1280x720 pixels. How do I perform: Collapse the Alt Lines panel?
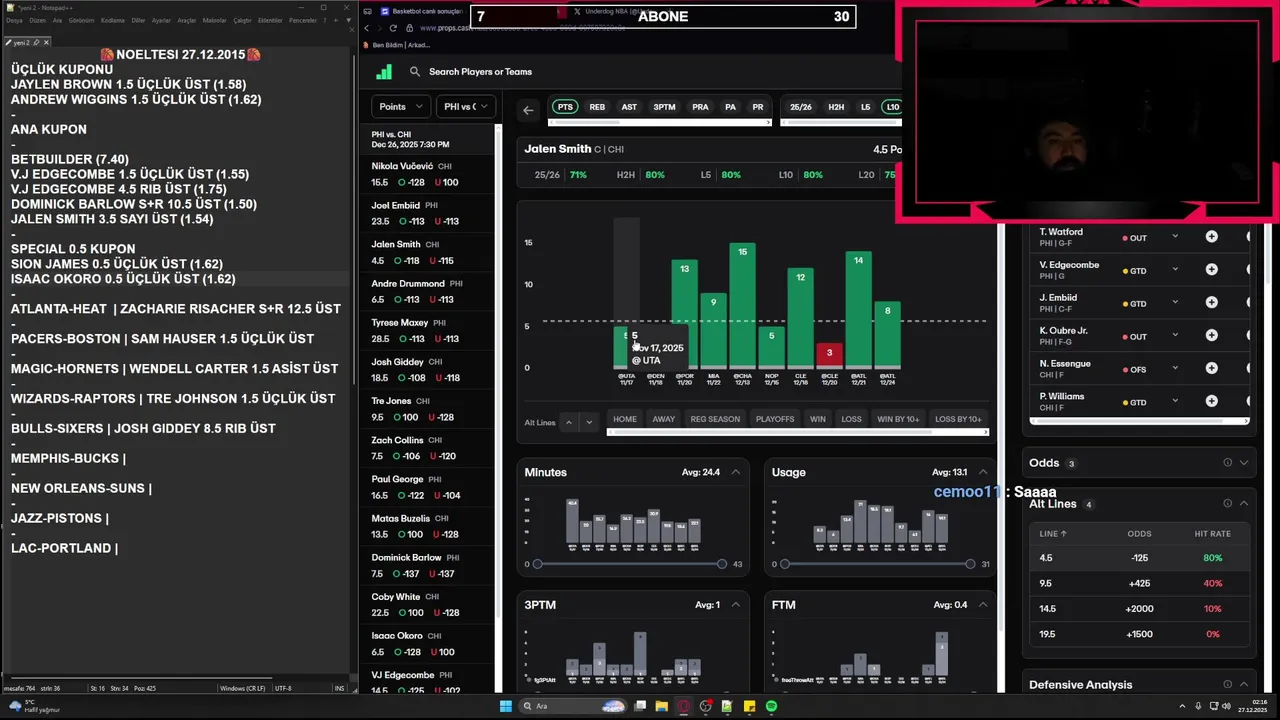coord(1244,504)
